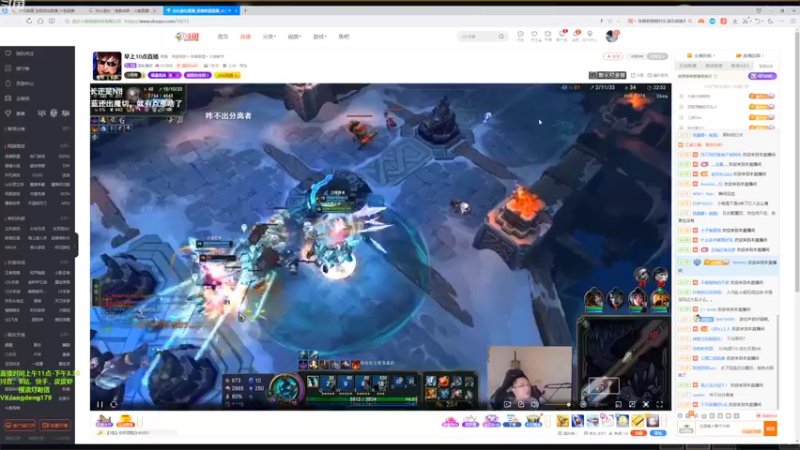Image resolution: width=800 pixels, height=450 pixels.
Task: Open the user avatar menu
Action: click(x=612, y=36)
